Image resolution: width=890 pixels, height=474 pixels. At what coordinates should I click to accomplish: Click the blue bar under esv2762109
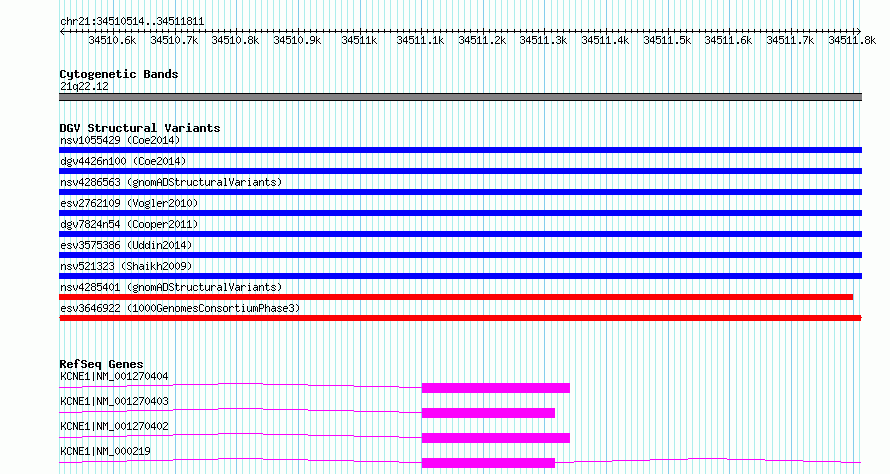[460, 213]
